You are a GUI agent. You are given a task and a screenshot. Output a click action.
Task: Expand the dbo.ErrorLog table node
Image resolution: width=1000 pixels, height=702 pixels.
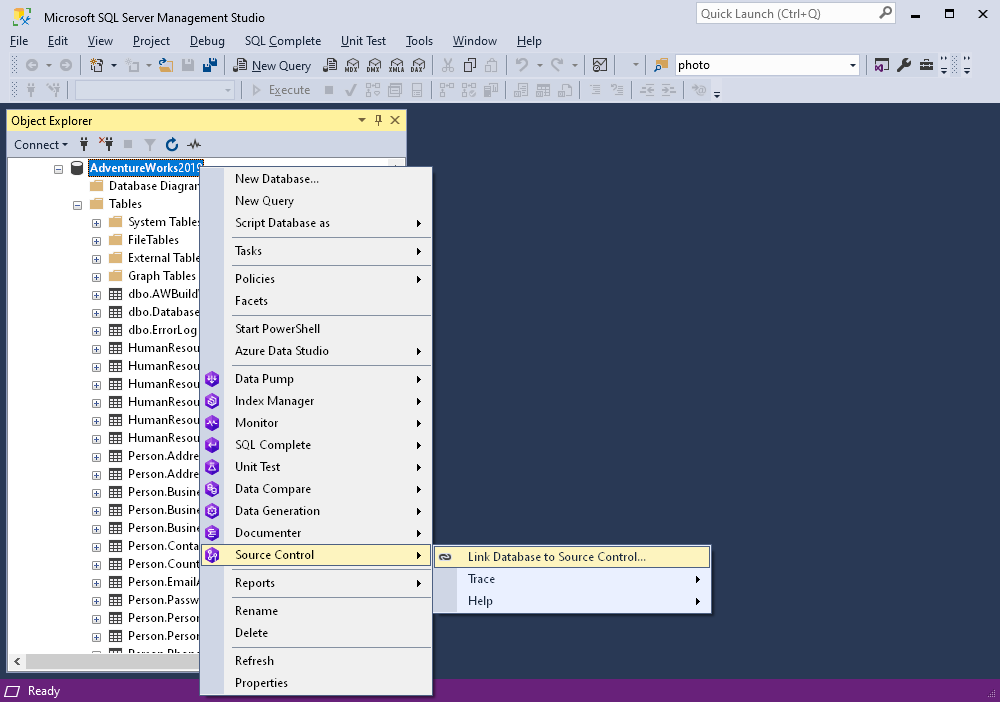coord(96,331)
